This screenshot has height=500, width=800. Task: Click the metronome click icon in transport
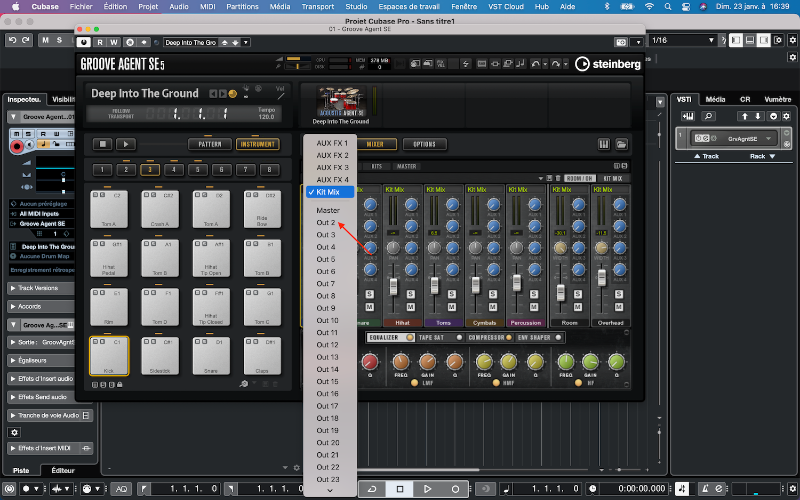pyautogui.click(x=705, y=489)
